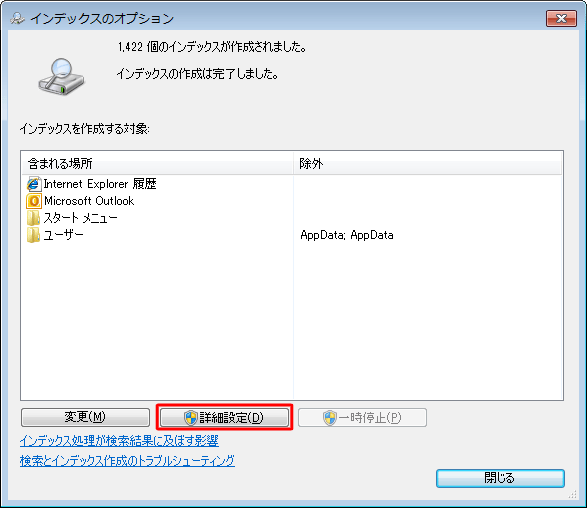Click the shield icon on 一時停止 button
The image size is (587, 508).
pos(330,417)
